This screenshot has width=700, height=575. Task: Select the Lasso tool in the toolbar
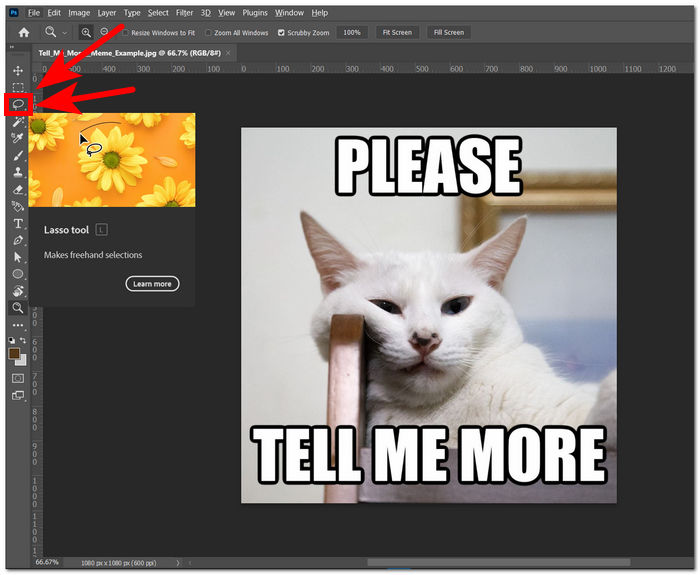pos(18,104)
